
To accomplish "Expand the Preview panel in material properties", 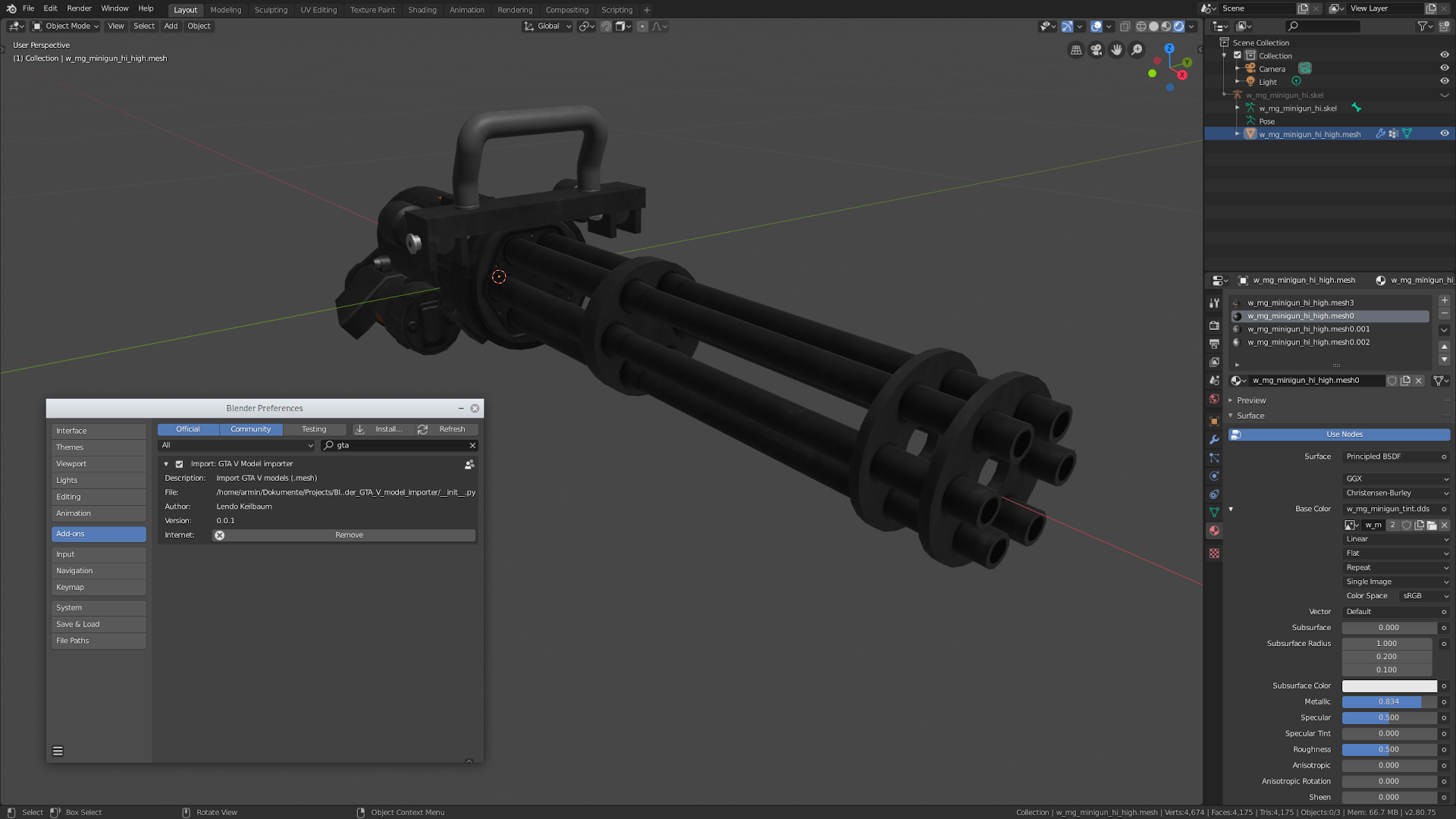I will tap(1250, 400).
